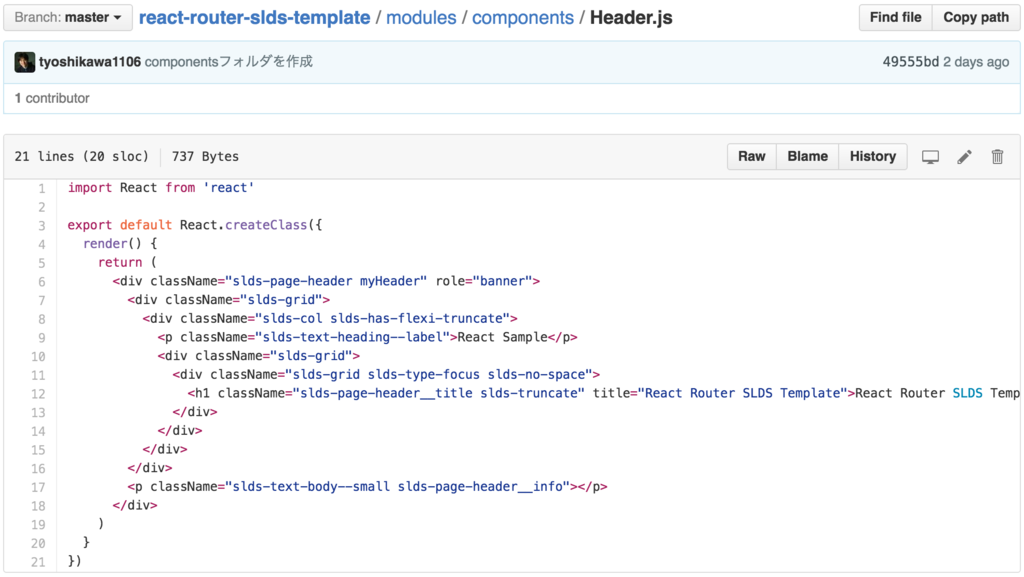
Task: Open file in GitHub Desktop via monitor icon
Action: click(930, 156)
